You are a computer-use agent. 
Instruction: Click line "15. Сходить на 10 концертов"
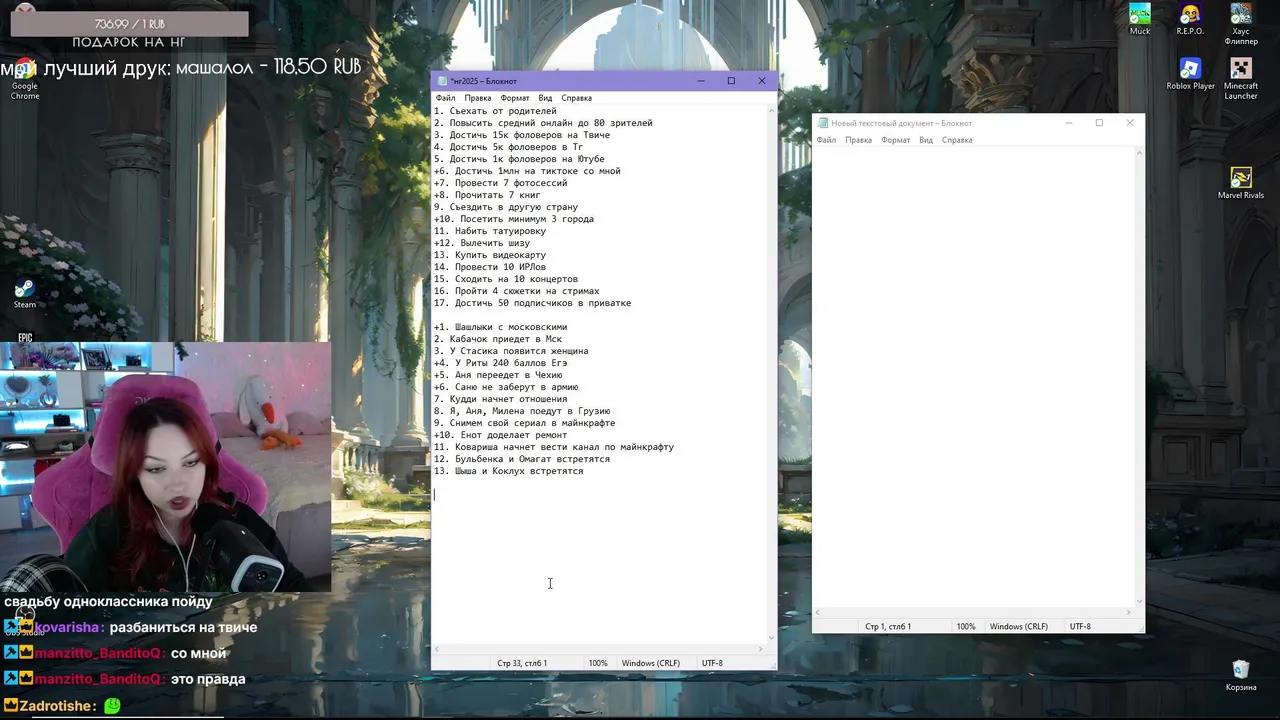click(505, 279)
